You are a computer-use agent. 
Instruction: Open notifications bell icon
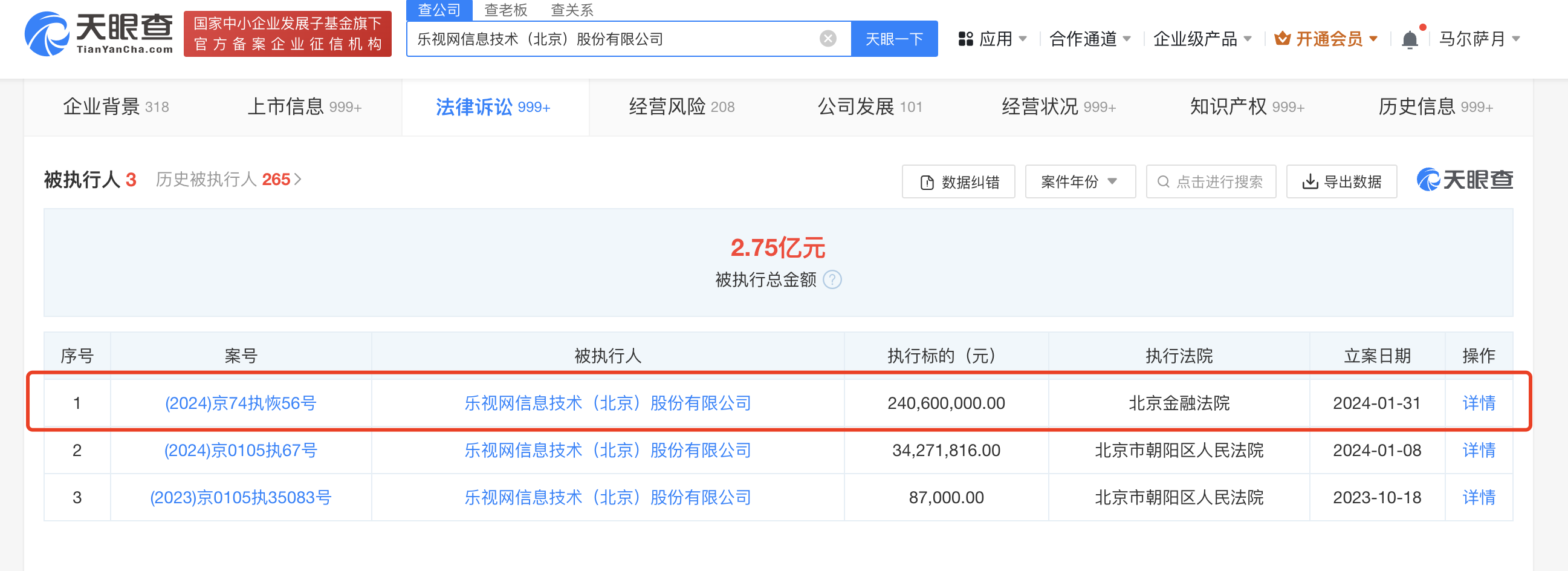(x=1409, y=39)
